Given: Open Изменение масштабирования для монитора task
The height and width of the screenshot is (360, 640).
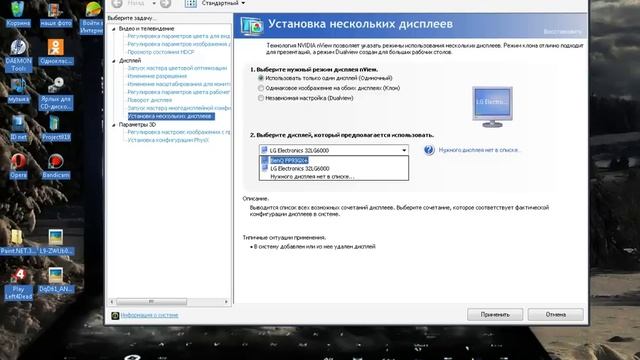Looking at the screenshot, I should coord(179,84).
